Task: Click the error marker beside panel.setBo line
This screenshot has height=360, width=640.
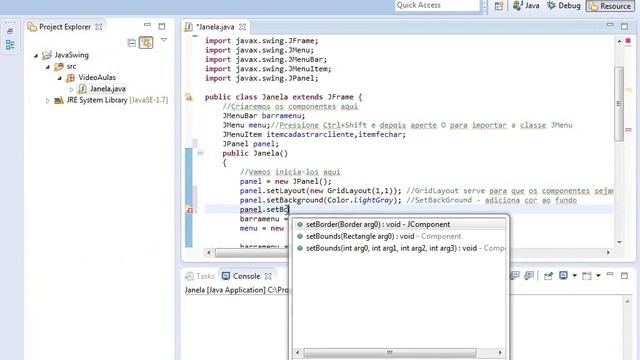Action: pos(189,210)
